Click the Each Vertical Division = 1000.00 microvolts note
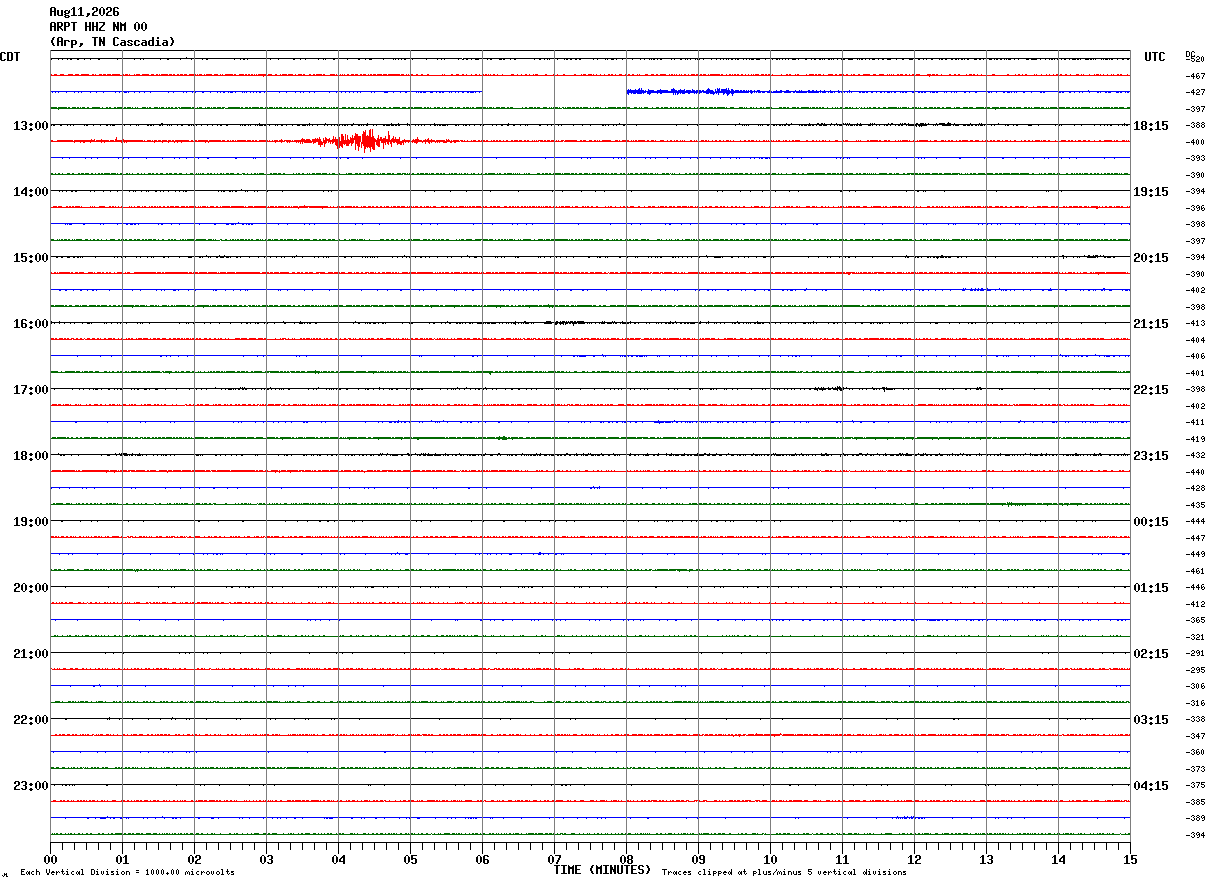 (127, 873)
